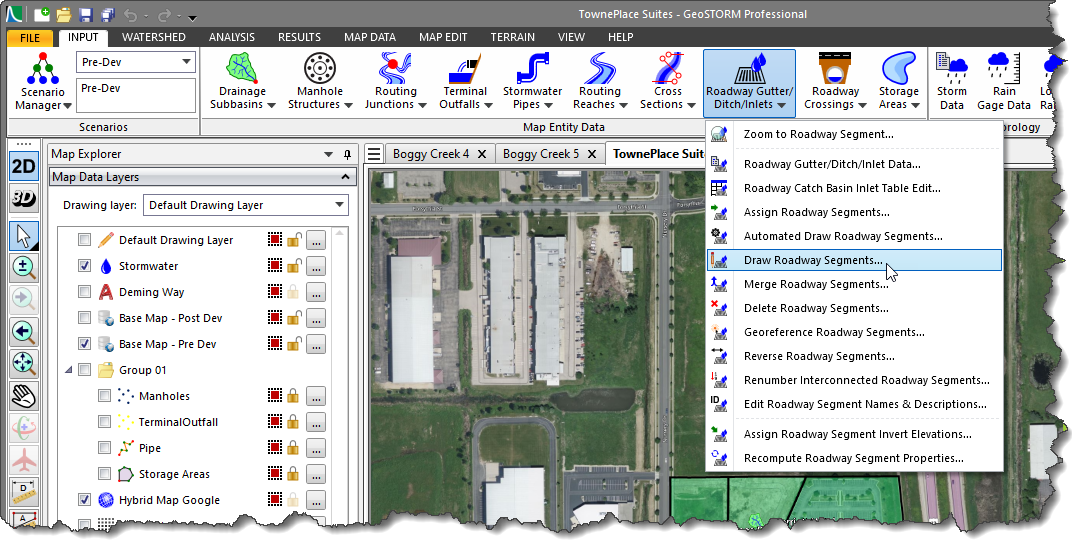Switch to the WATERSHED ribbon tab
The height and width of the screenshot is (540, 1072).
154,37
